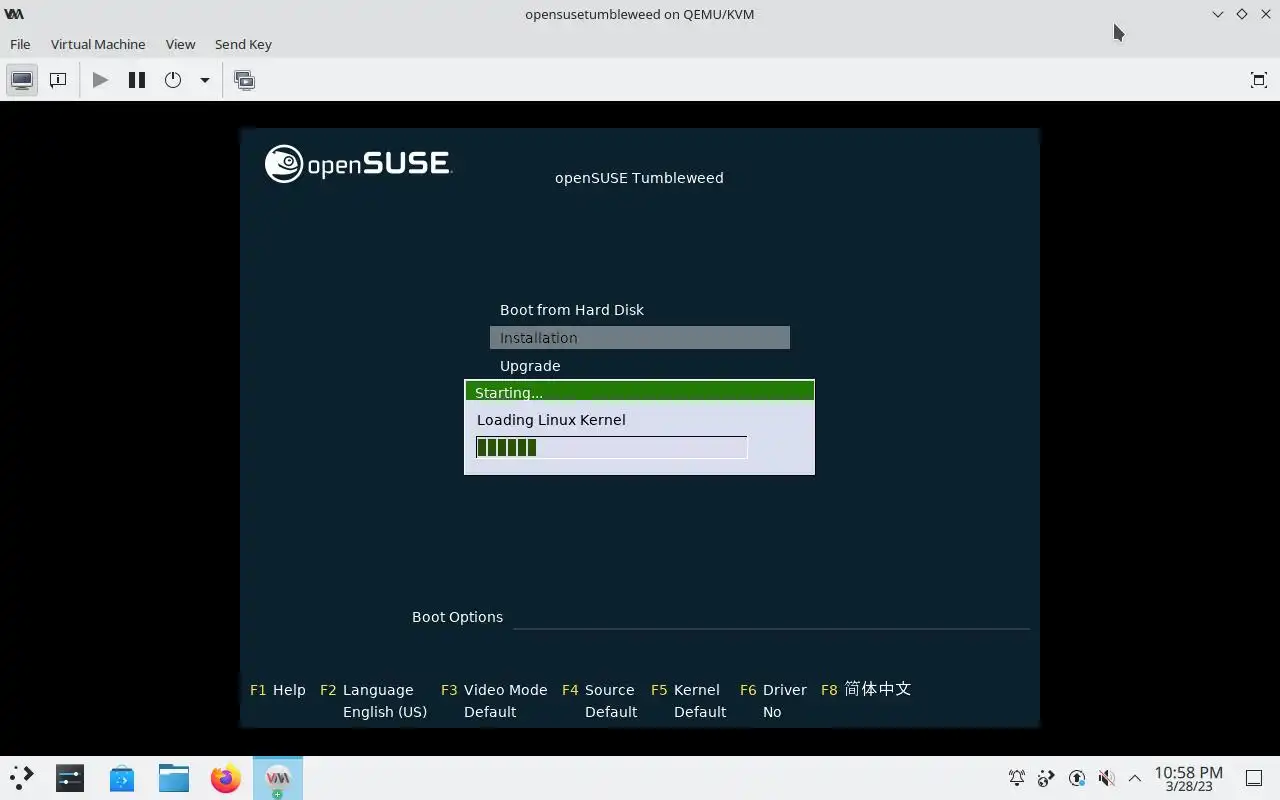1280x800 pixels.
Task: Launch Discover software center
Action: [x=122, y=778]
